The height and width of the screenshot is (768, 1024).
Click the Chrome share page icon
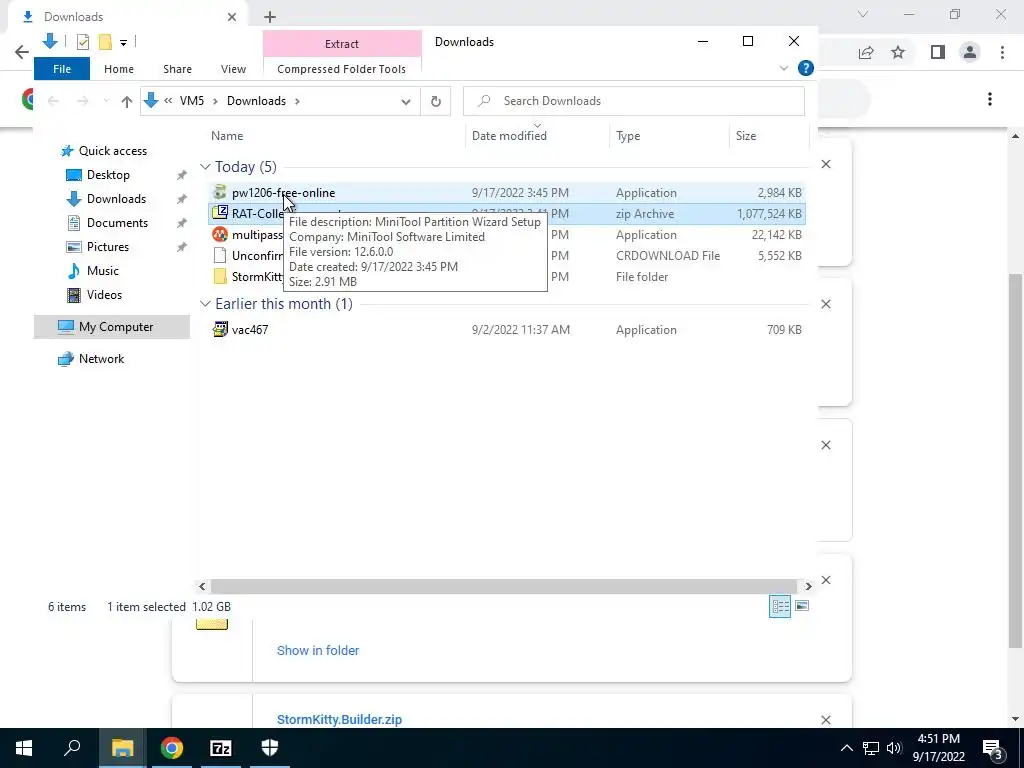(x=866, y=52)
